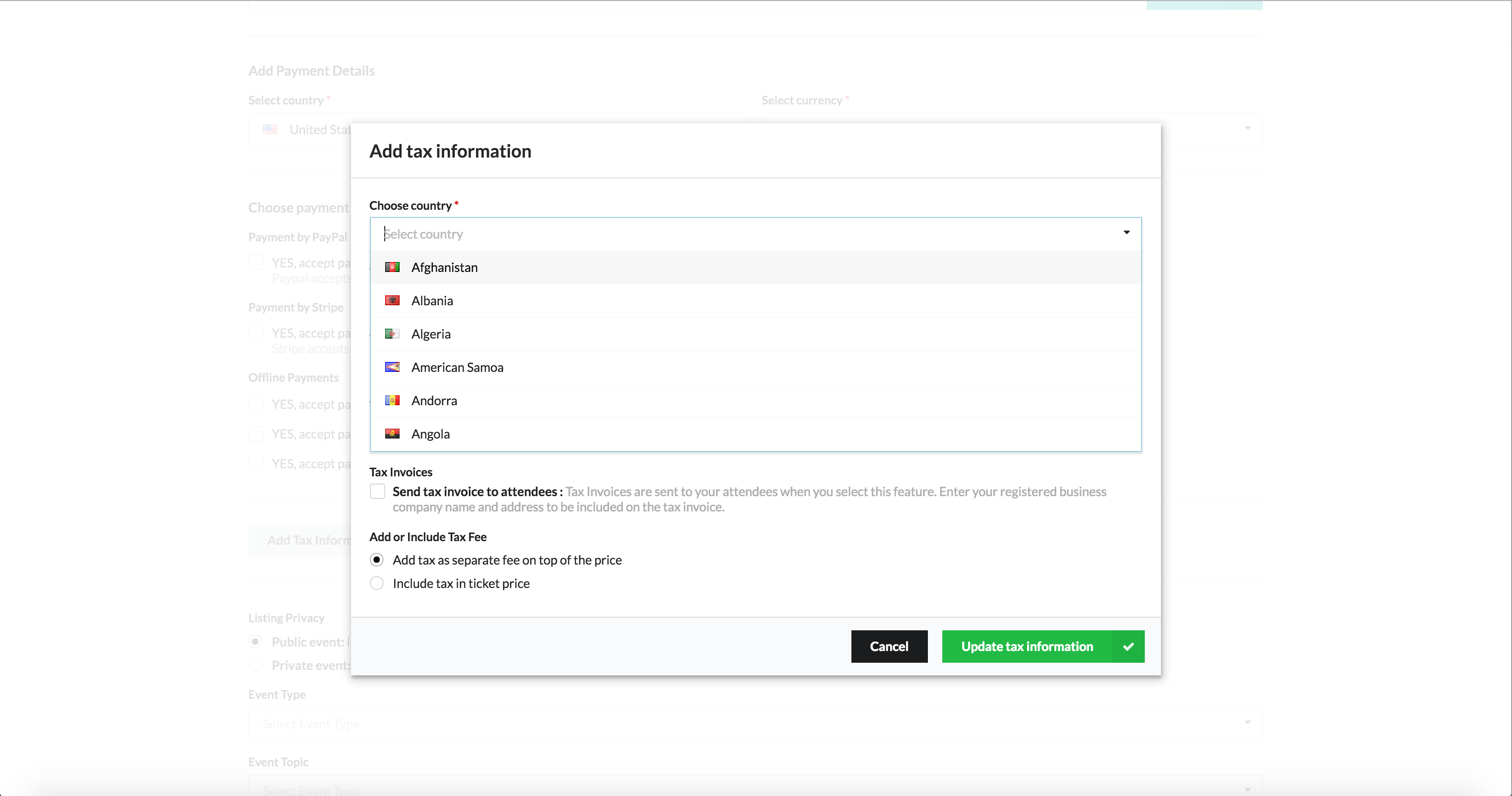The width and height of the screenshot is (1512, 796).
Task: Click the Andorra flag icon
Action: 392,401
